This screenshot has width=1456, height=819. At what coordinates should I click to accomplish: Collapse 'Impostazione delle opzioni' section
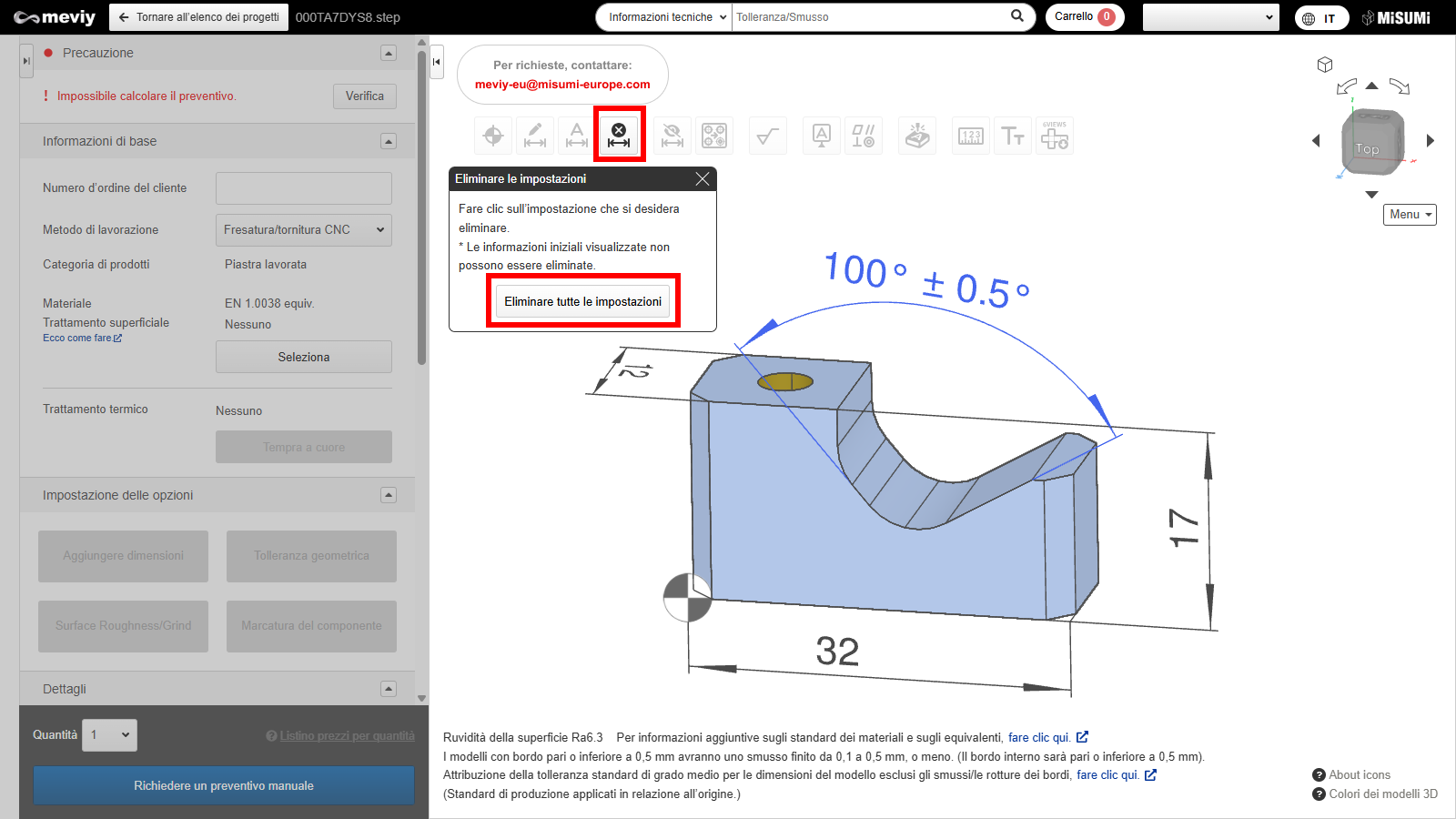pyautogui.click(x=389, y=495)
